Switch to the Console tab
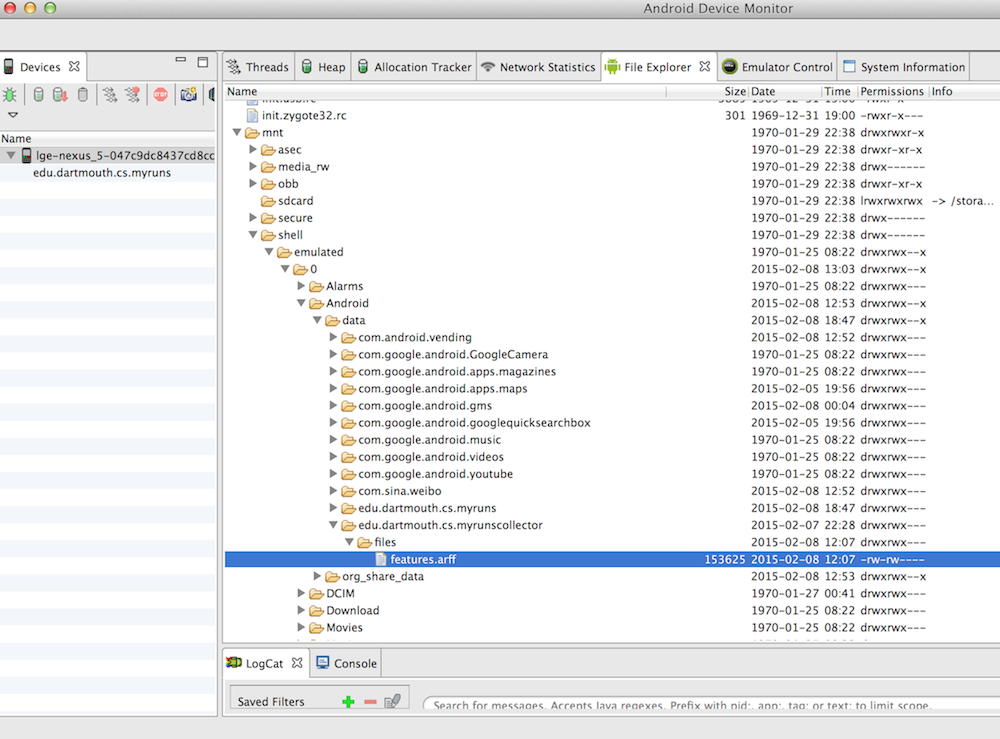Image resolution: width=1000 pixels, height=739 pixels. [346, 663]
